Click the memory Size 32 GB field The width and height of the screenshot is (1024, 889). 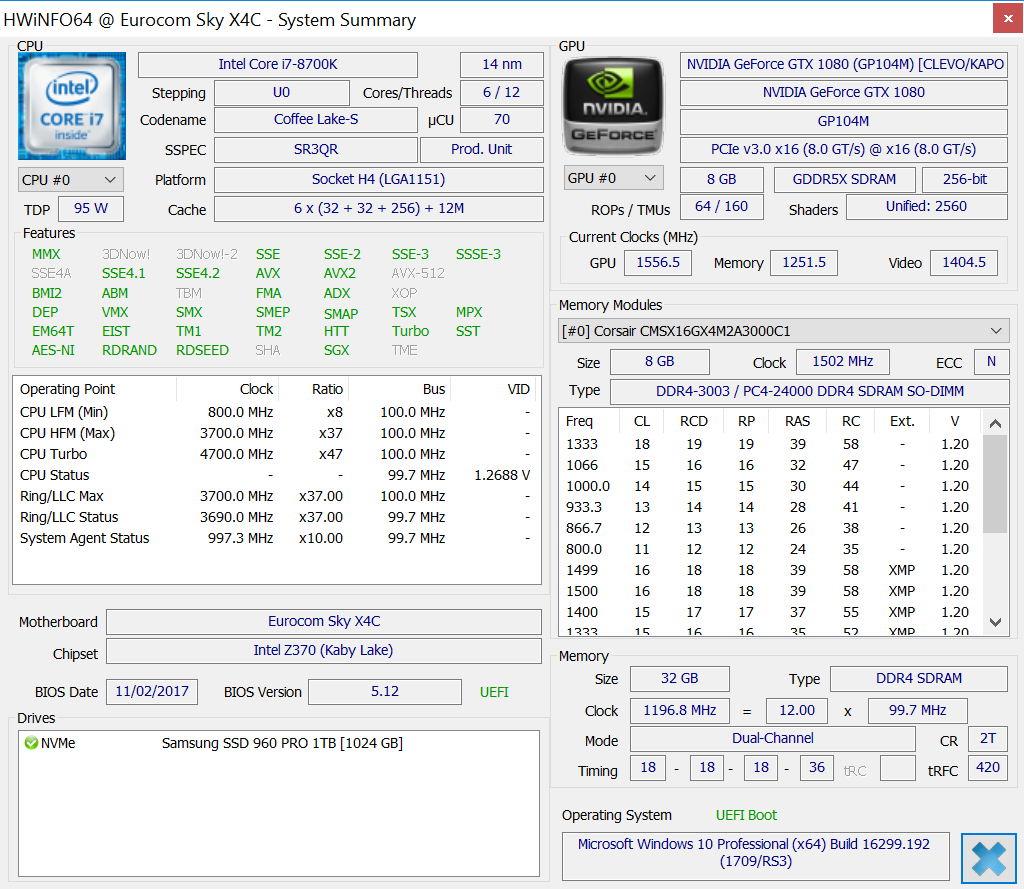tap(680, 679)
